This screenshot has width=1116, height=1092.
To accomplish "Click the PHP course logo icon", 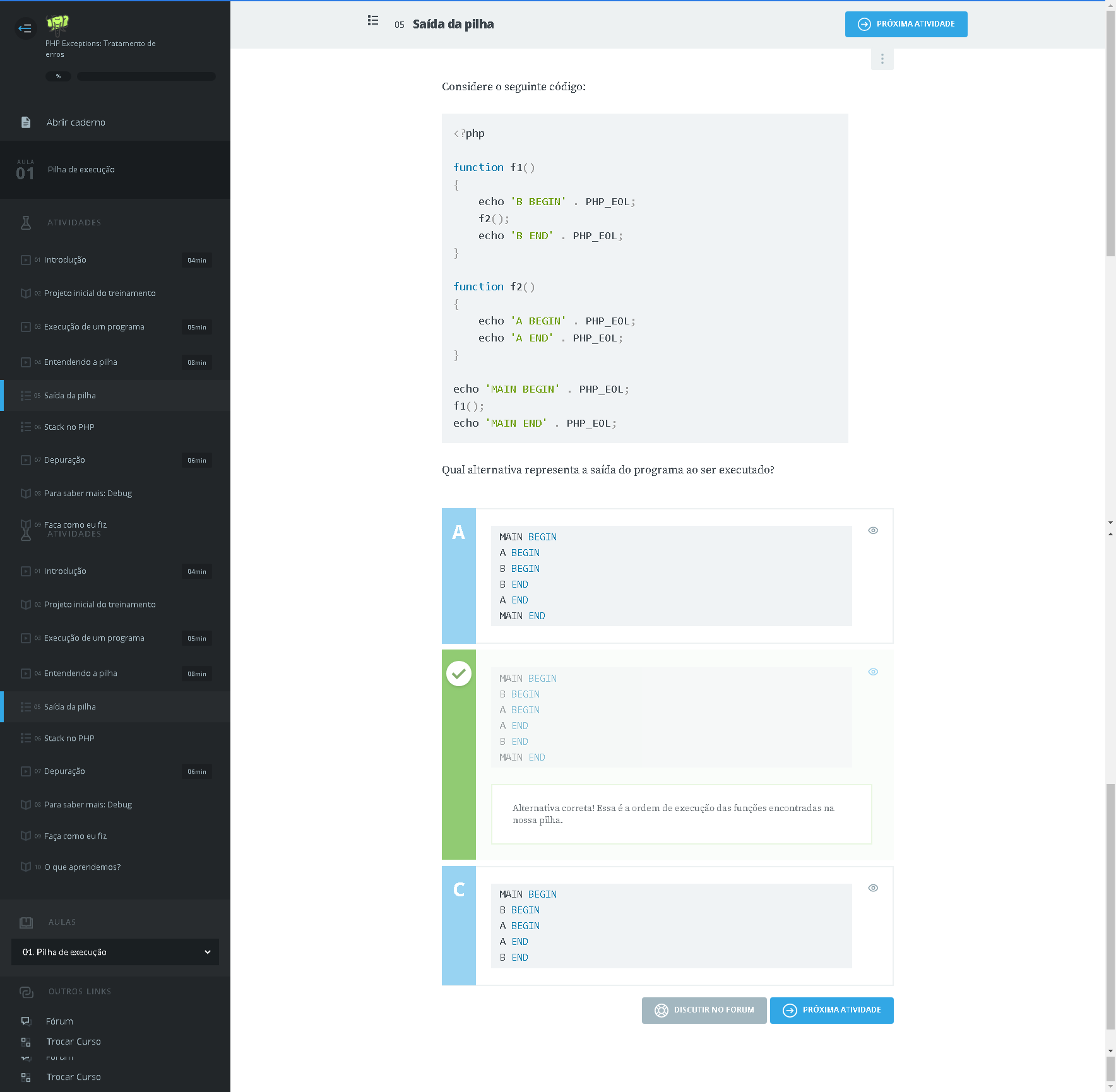I will 57,24.
